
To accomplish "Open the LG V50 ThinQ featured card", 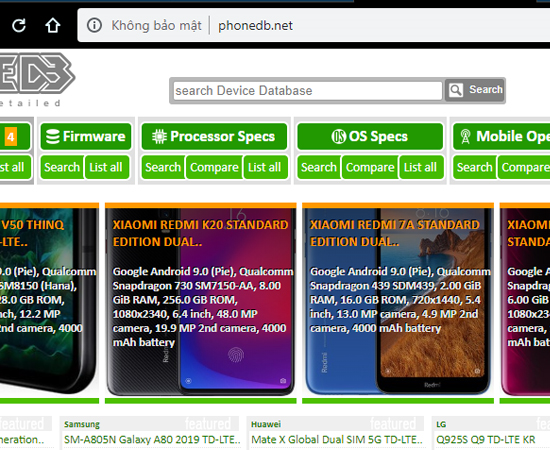I will (x=49, y=303).
